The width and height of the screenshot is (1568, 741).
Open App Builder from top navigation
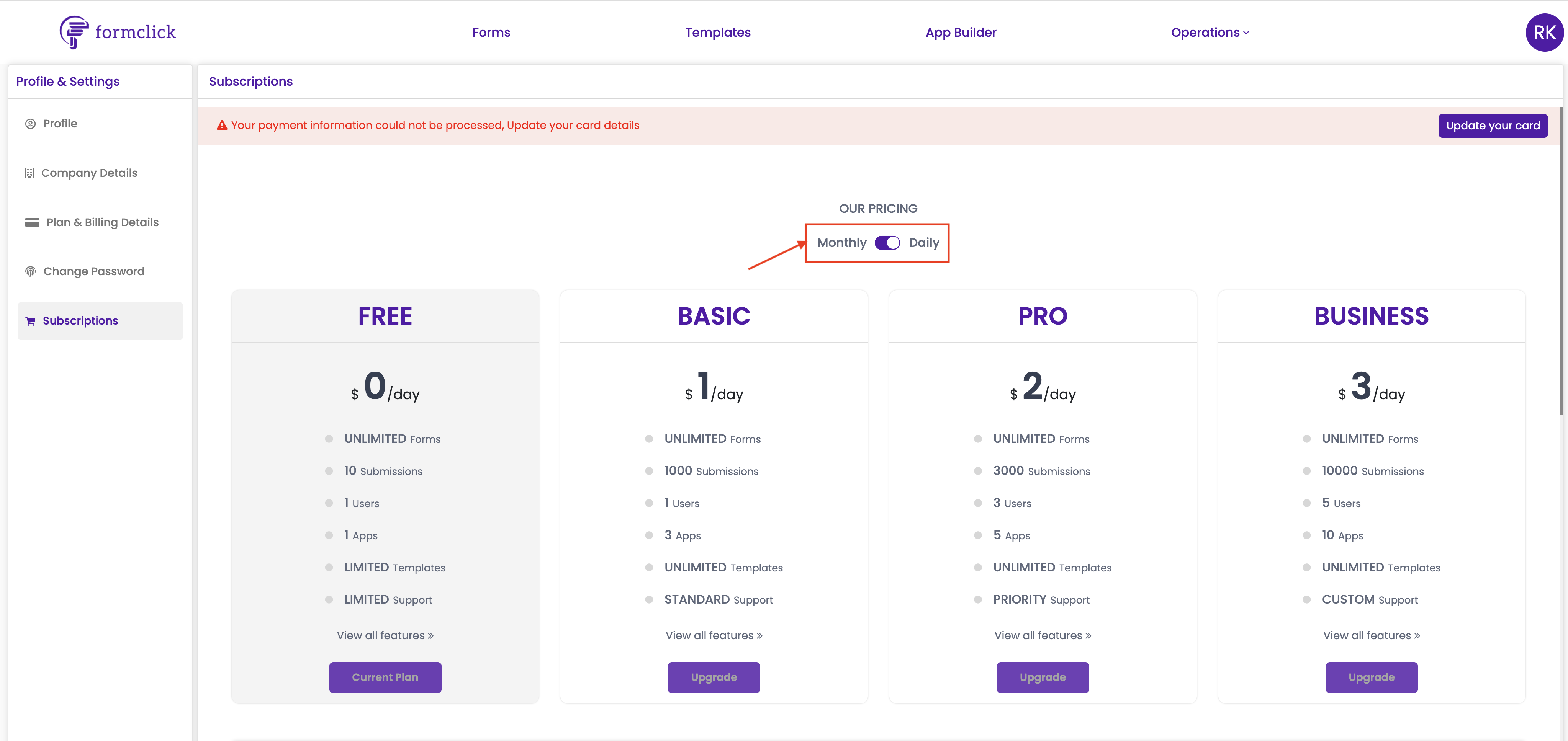coord(961,32)
